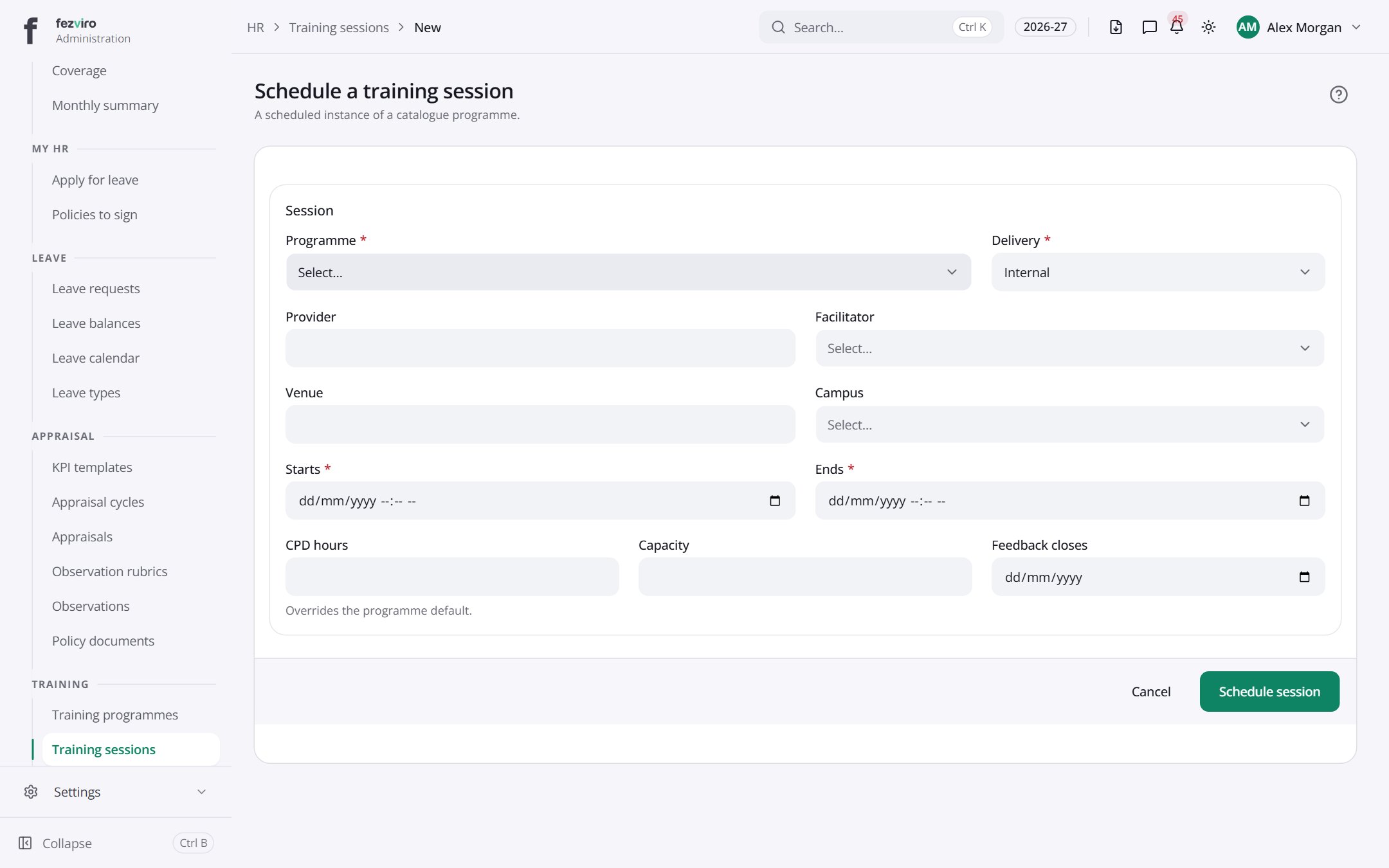Open KPI templates in the sidebar

(x=92, y=467)
